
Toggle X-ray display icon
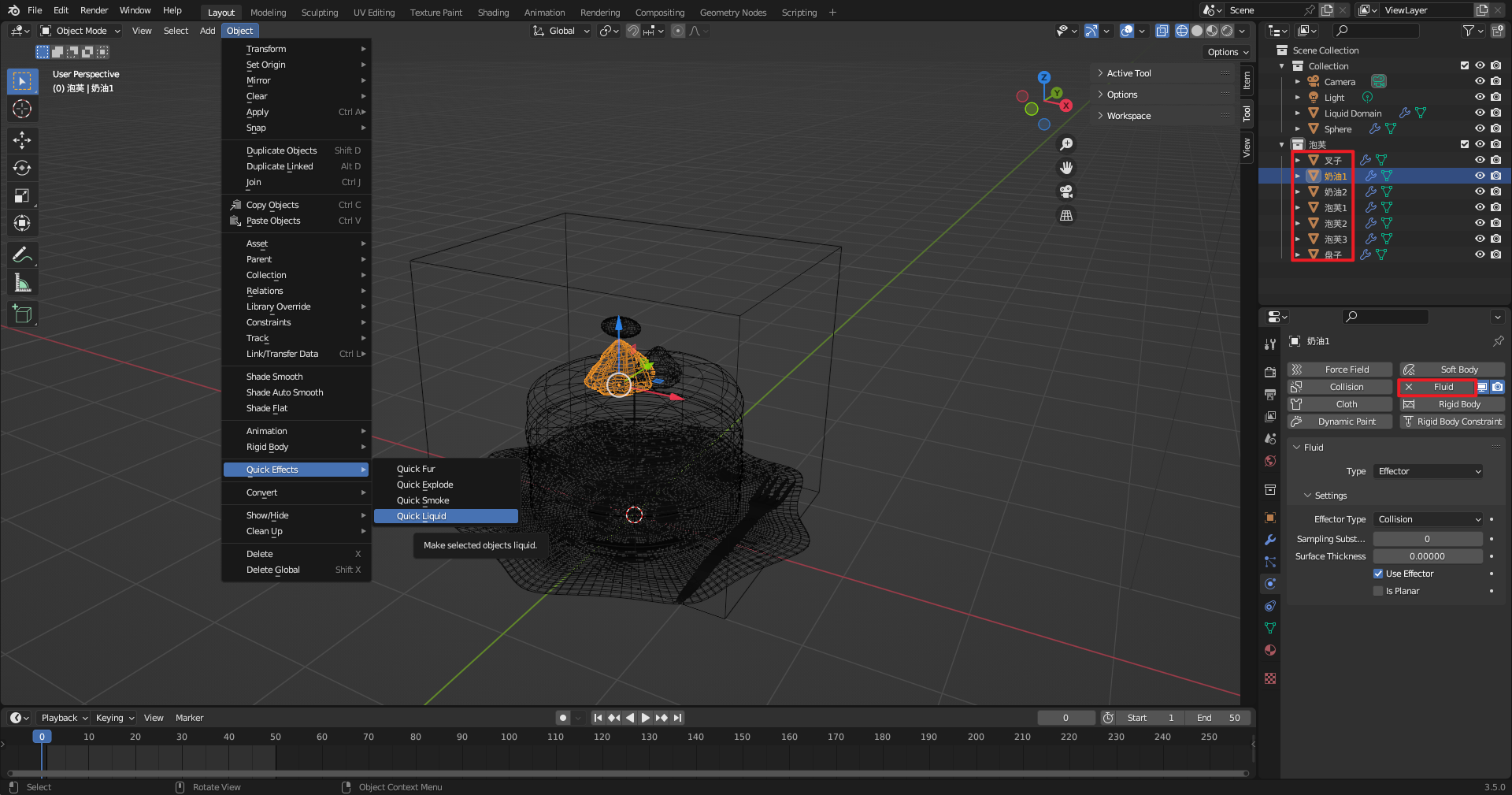(1162, 31)
